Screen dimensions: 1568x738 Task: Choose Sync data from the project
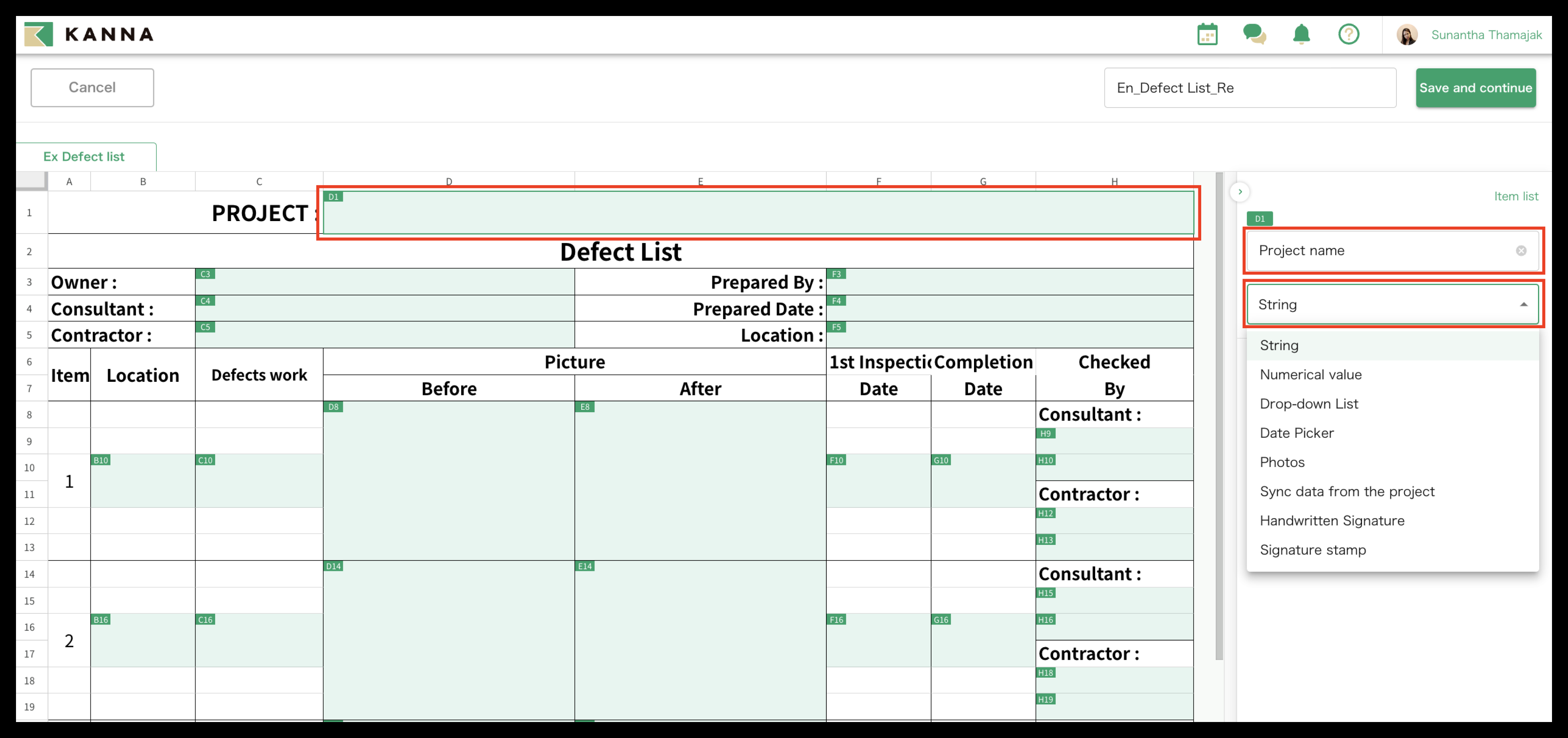(1347, 492)
